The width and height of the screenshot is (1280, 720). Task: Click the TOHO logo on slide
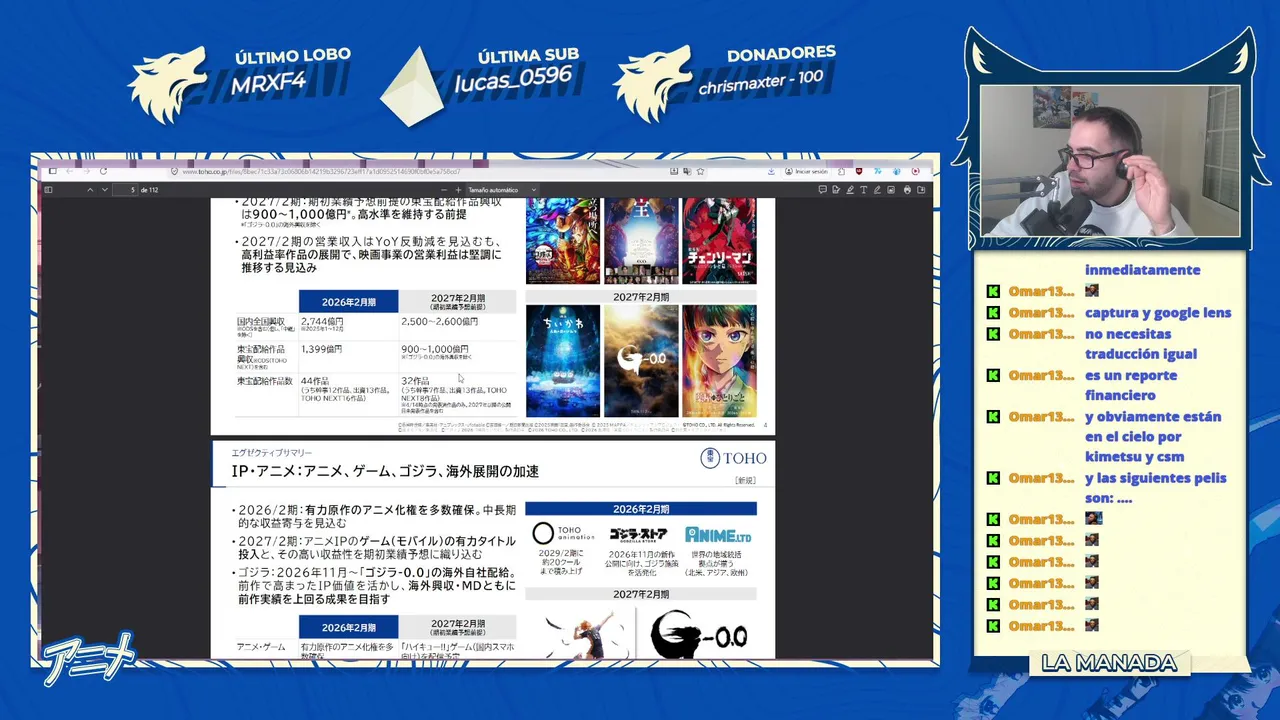734,458
